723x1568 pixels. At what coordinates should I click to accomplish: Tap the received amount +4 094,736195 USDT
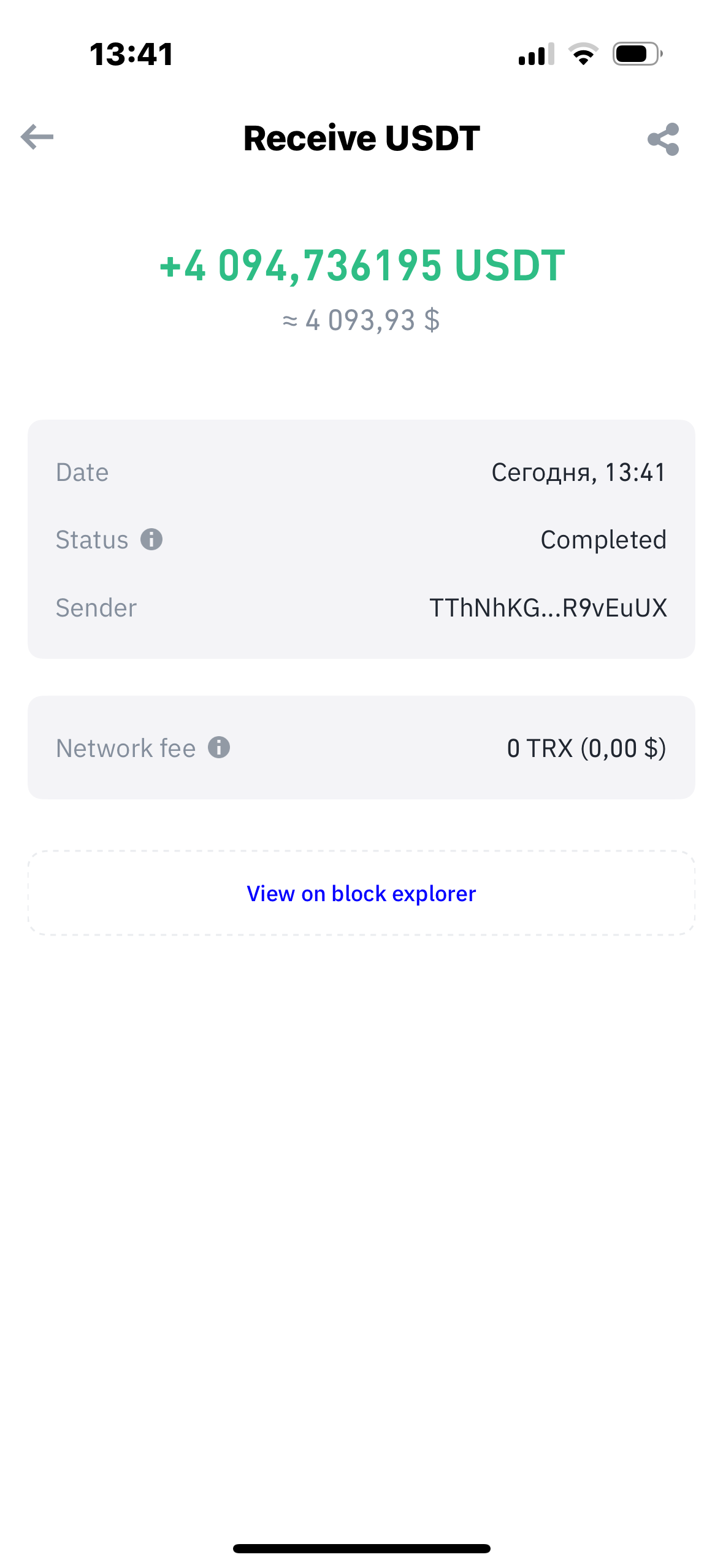pos(362,266)
